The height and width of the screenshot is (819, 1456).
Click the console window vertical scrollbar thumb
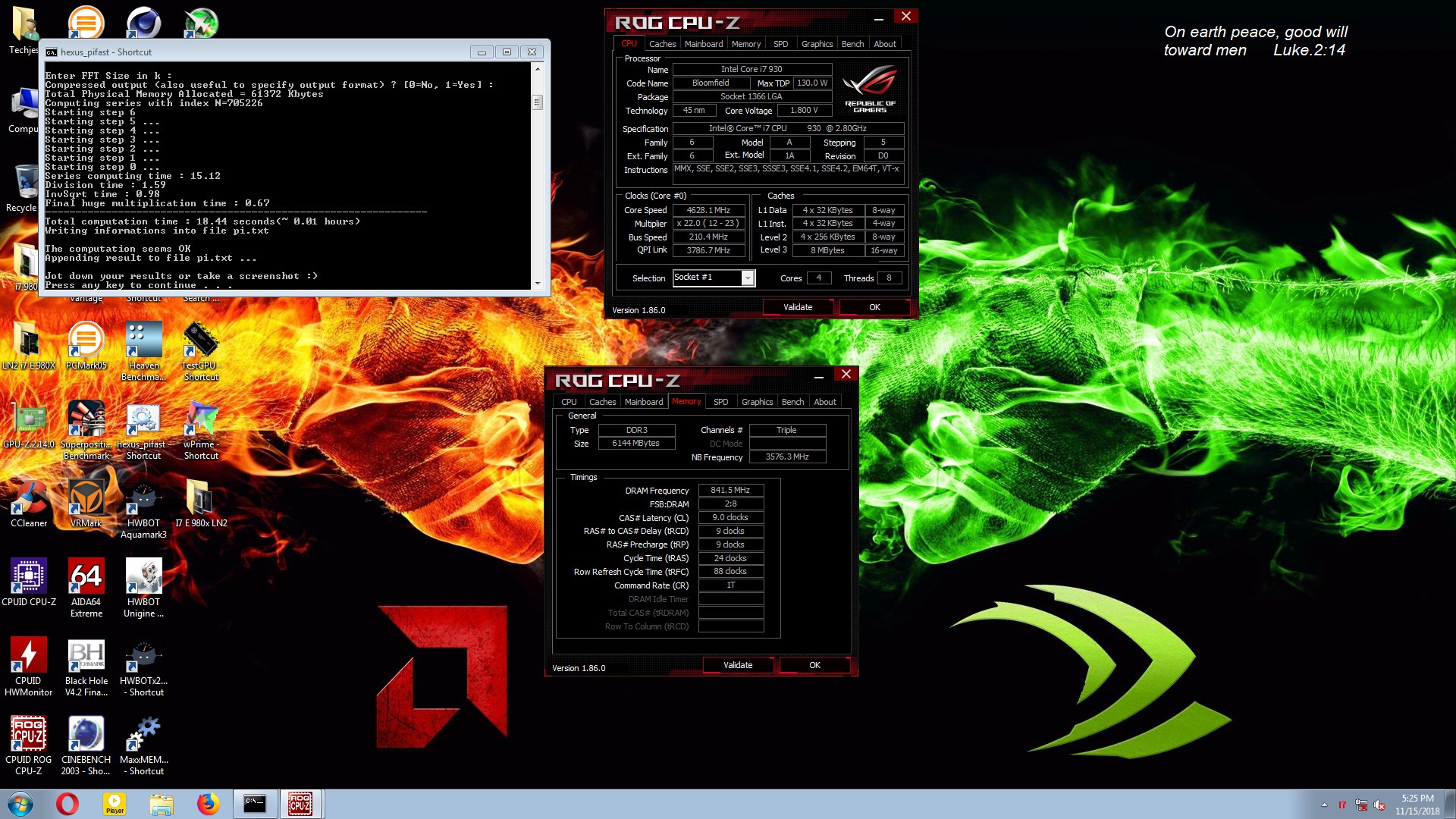click(538, 102)
